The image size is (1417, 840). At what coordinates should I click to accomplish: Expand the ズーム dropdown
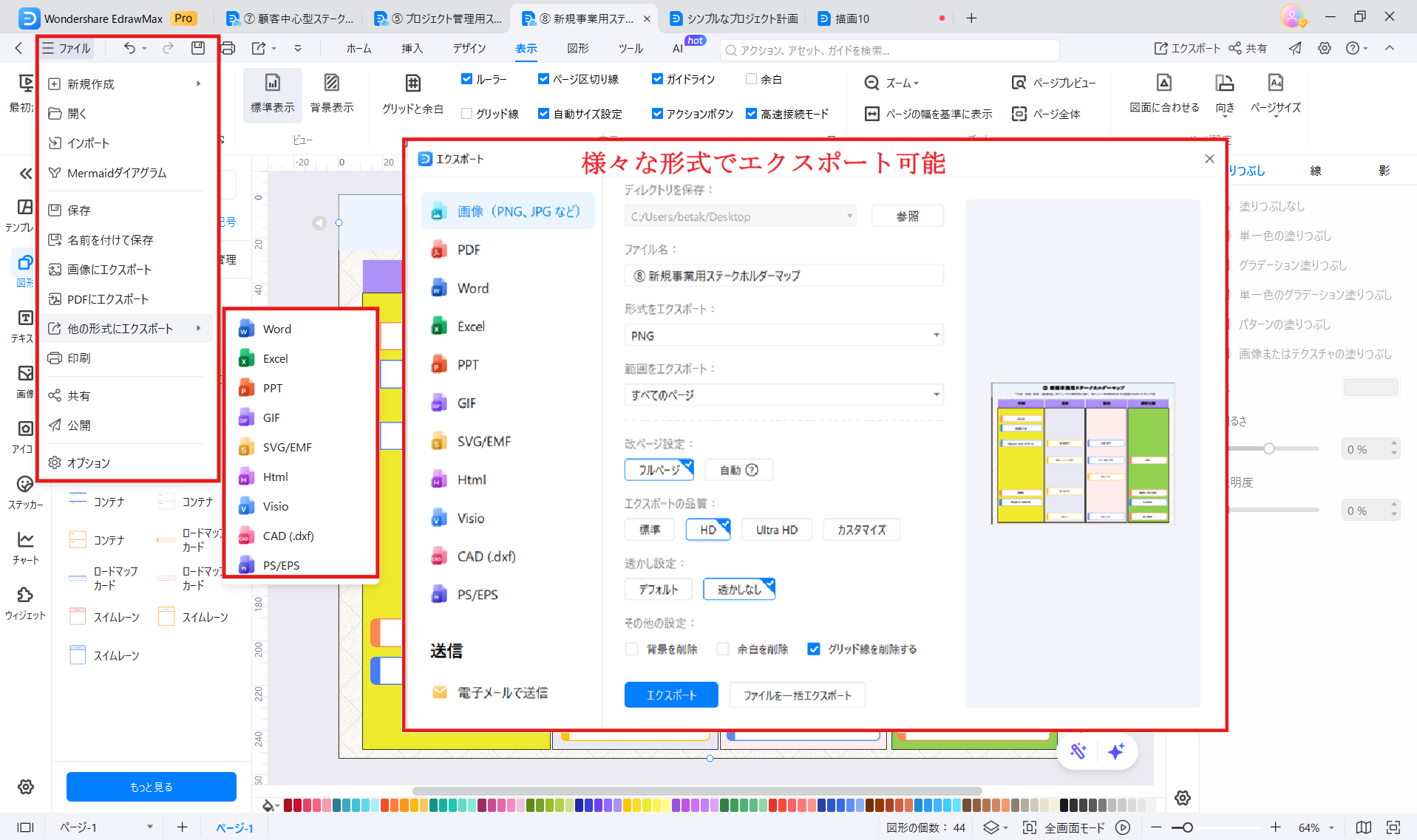917,83
